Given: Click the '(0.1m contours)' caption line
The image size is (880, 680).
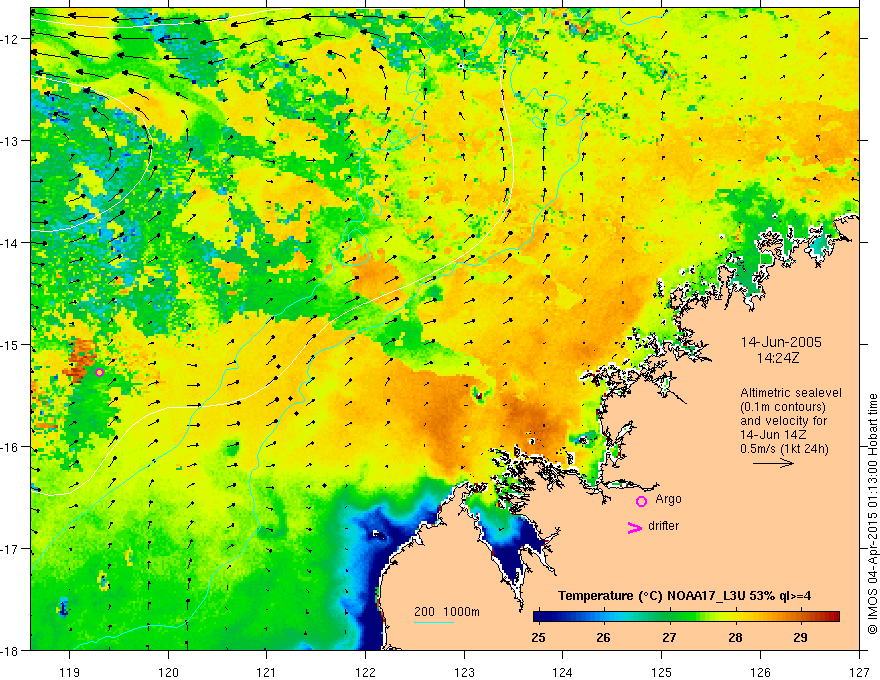Looking at the screenshot, I should [x=783, y=407].
